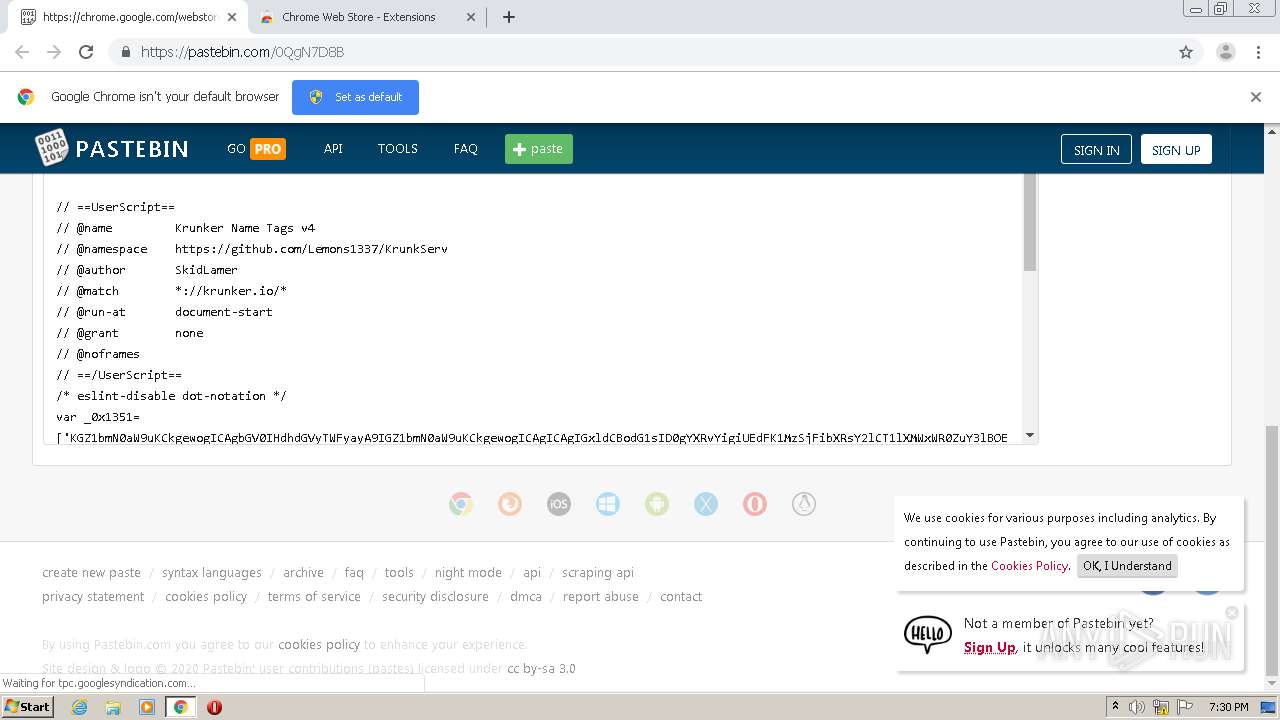This screenshot has height=720, width=1280.
Task: Click the site lock icon in address bar
Action: pos(125,52)
